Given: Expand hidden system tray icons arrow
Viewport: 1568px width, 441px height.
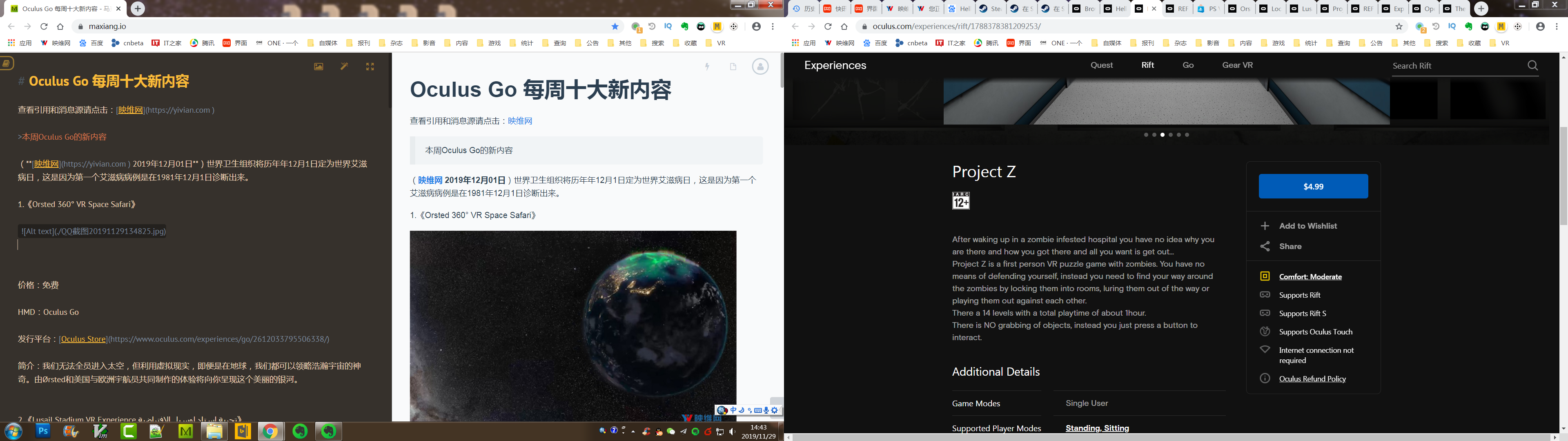Looking at the screenshot, I should click(x=633, y=431).
